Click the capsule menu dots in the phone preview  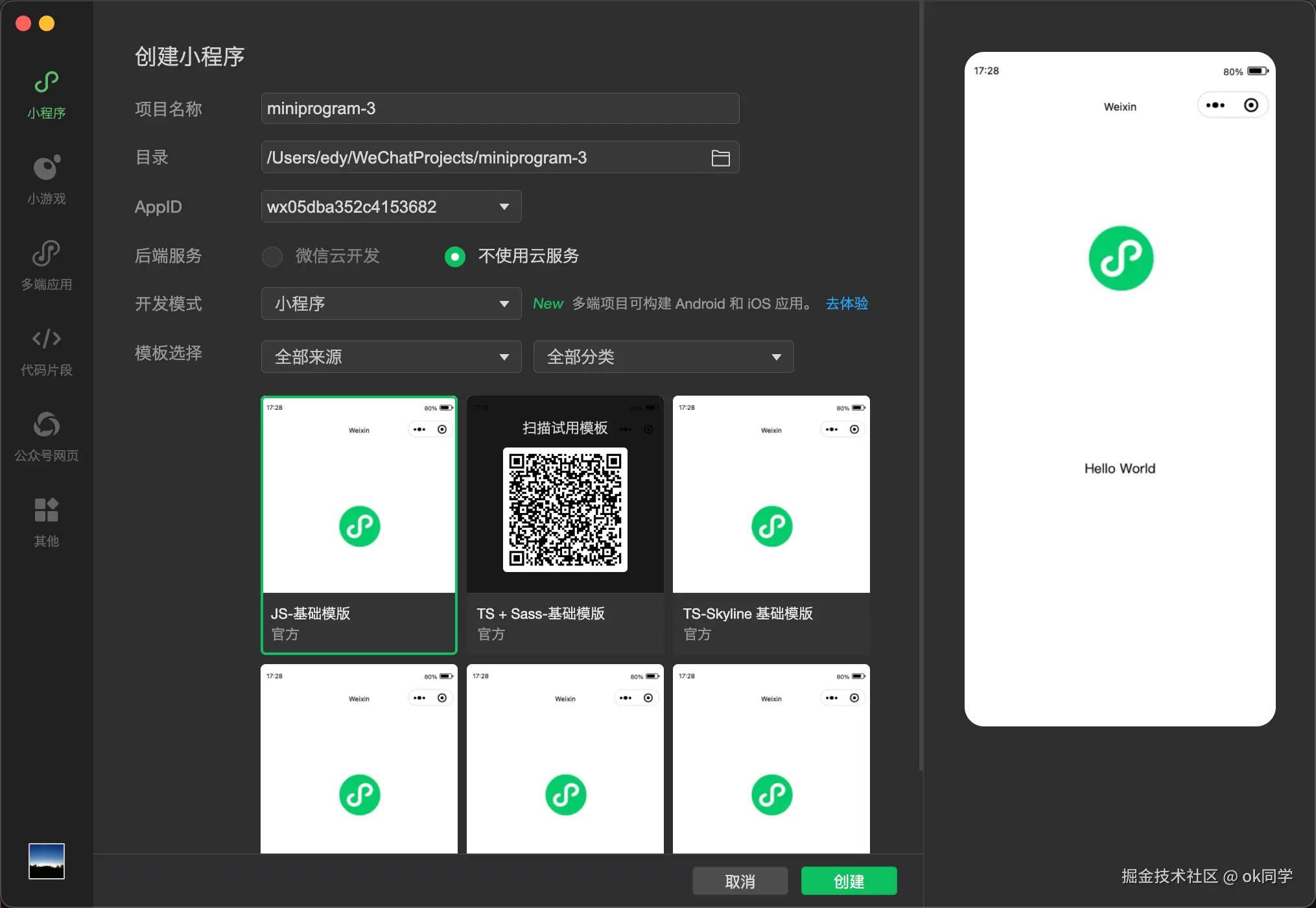tap(1215, 105)
